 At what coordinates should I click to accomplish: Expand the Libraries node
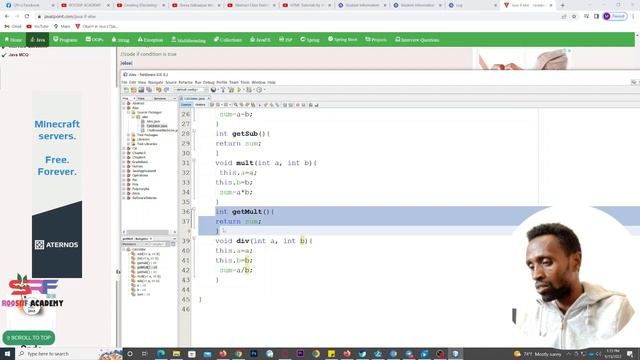click(129, 139)
